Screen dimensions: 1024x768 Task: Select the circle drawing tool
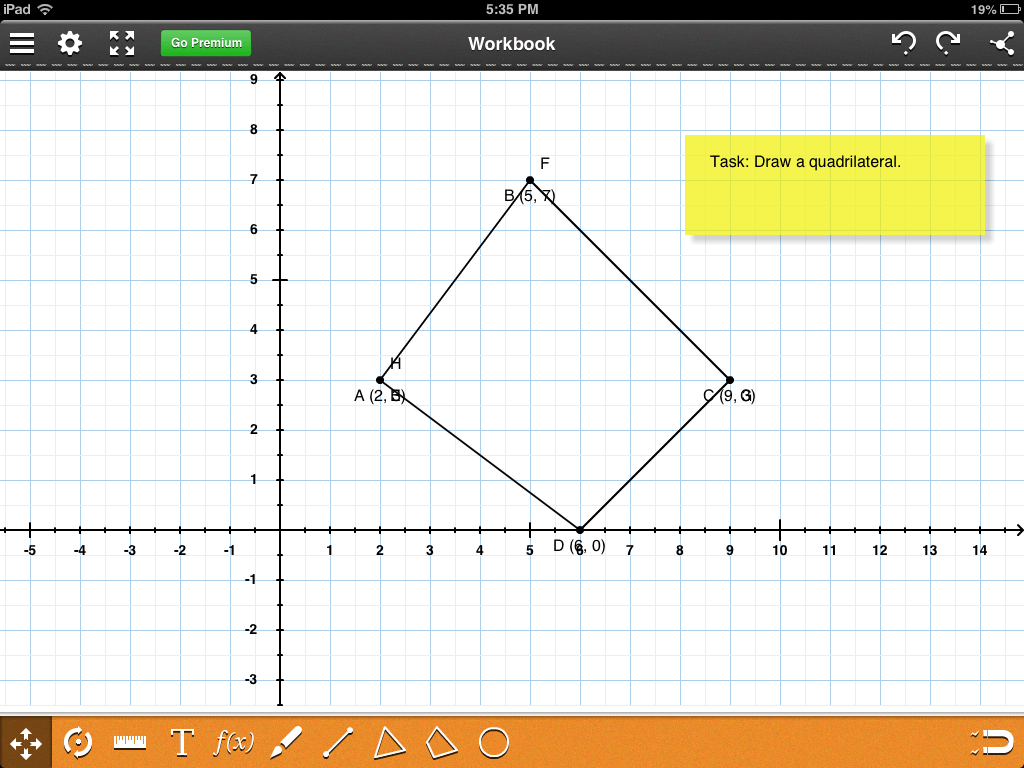(494, 742)
